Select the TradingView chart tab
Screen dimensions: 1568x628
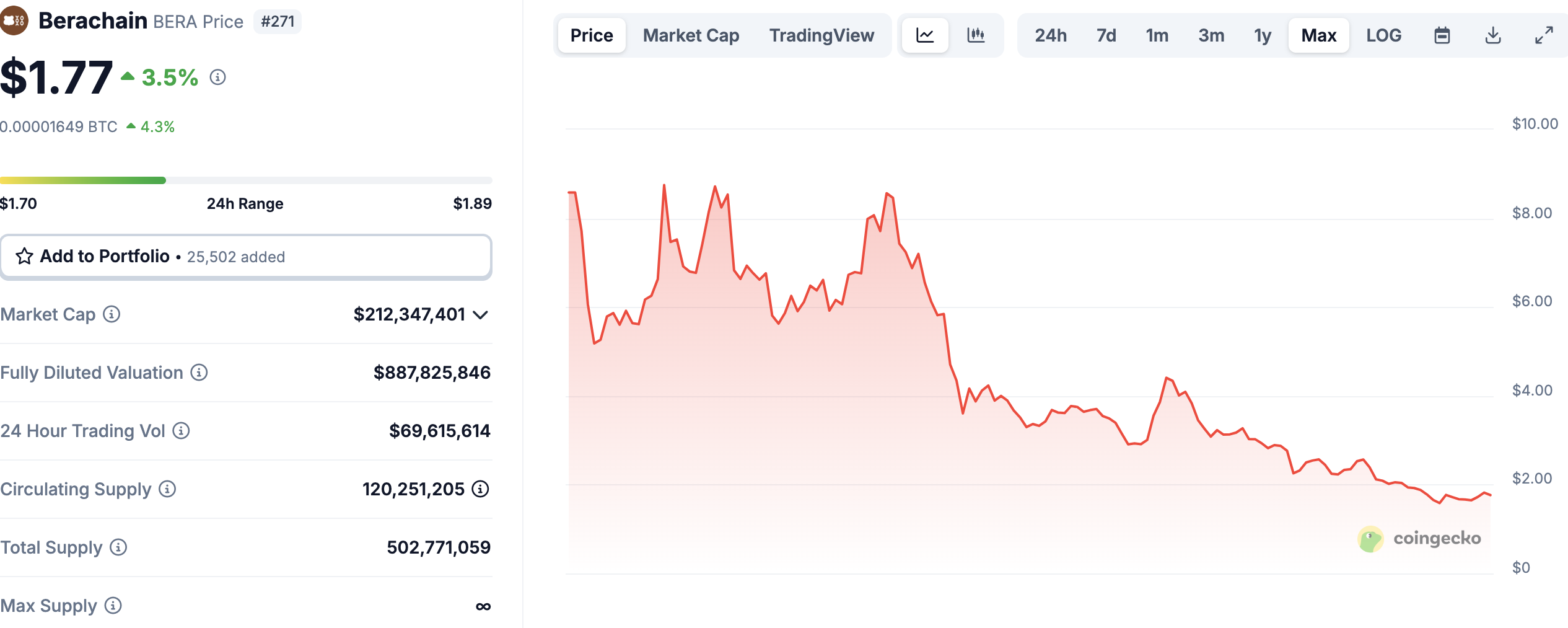coord(821,35)
